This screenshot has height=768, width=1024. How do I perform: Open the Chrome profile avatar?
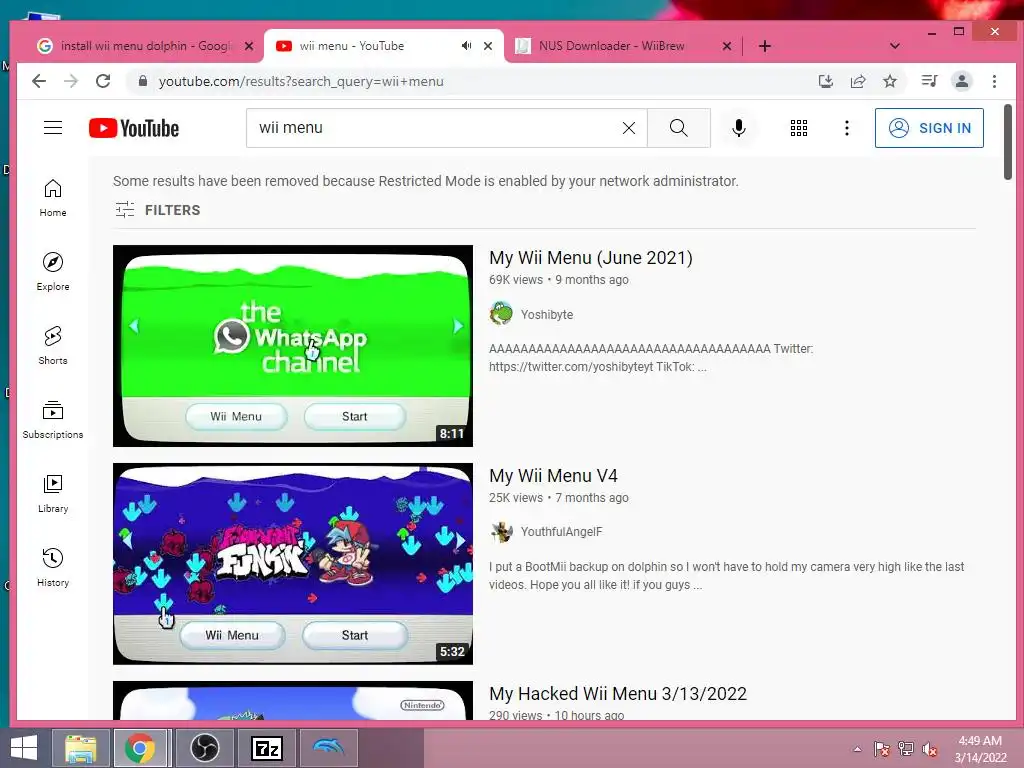961,81
